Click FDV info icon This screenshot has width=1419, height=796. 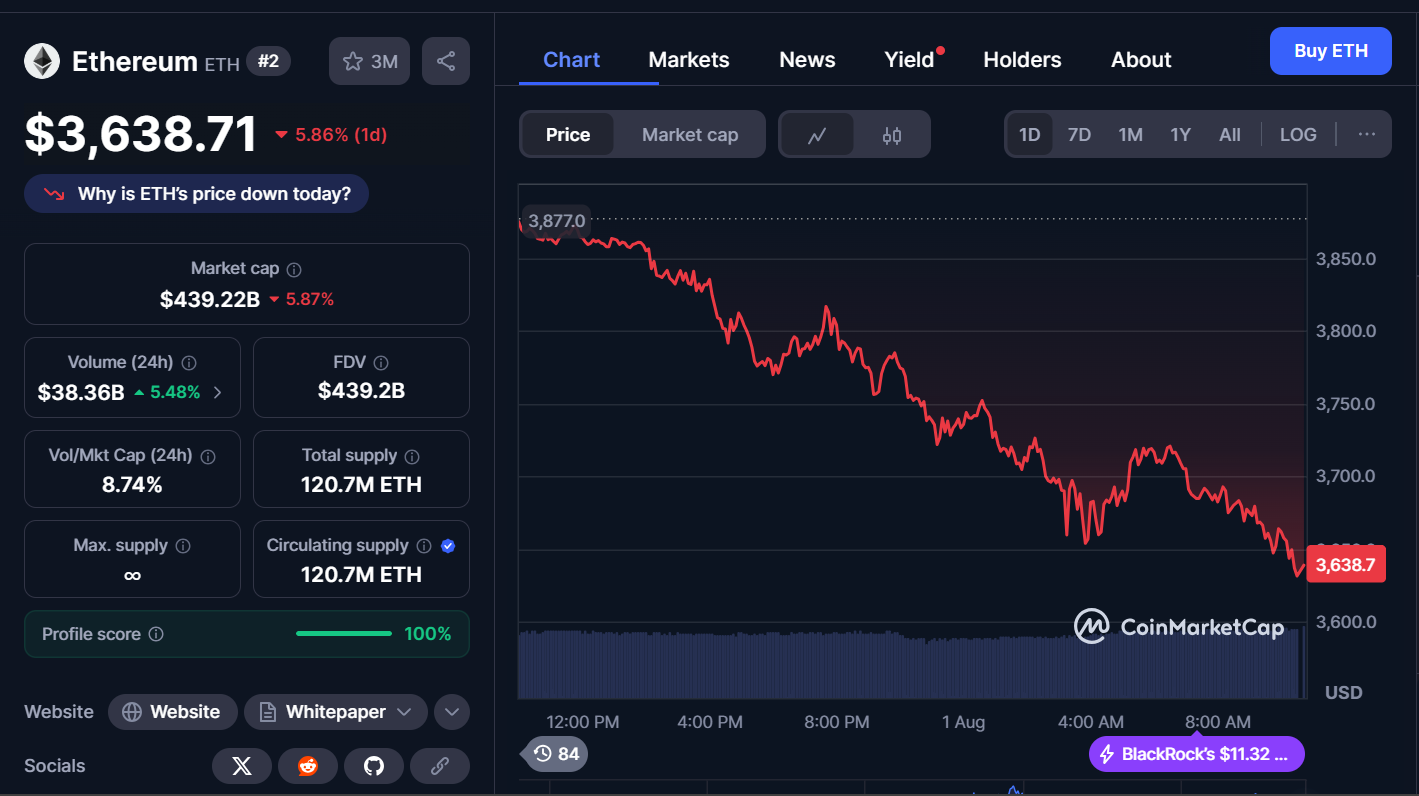tap(381, 363)
